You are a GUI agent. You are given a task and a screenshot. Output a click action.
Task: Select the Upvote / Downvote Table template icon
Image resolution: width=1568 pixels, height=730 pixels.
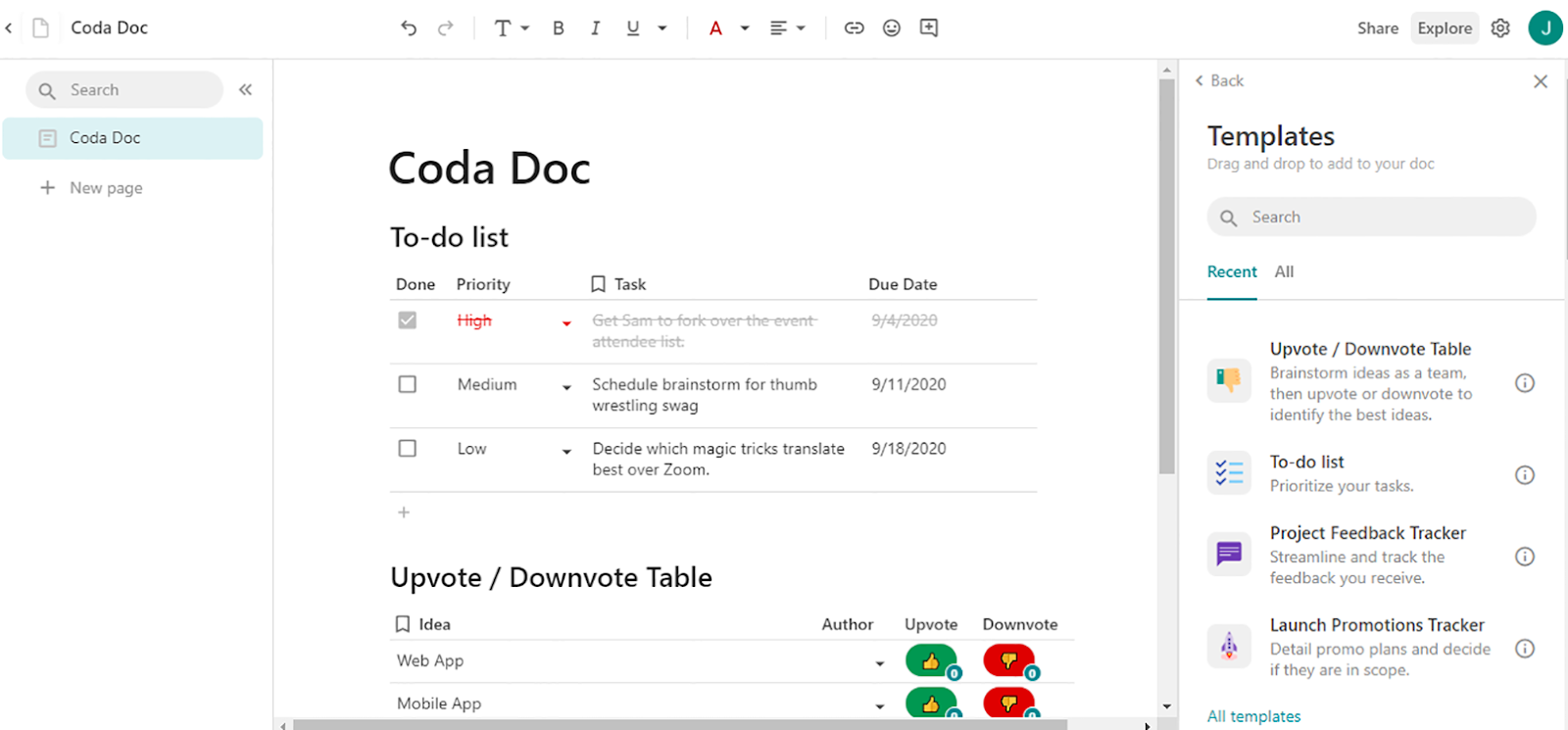(x=1229, y=381)
